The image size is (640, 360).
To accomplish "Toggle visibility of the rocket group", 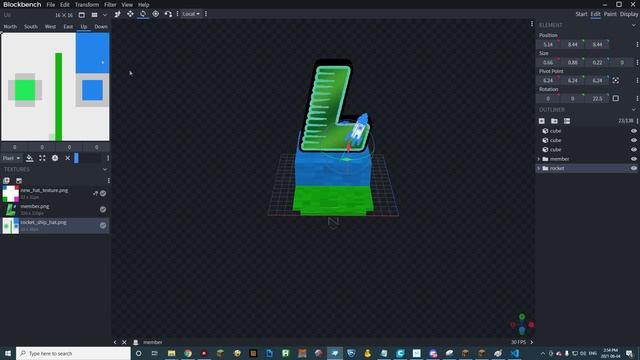I will 633,168.
